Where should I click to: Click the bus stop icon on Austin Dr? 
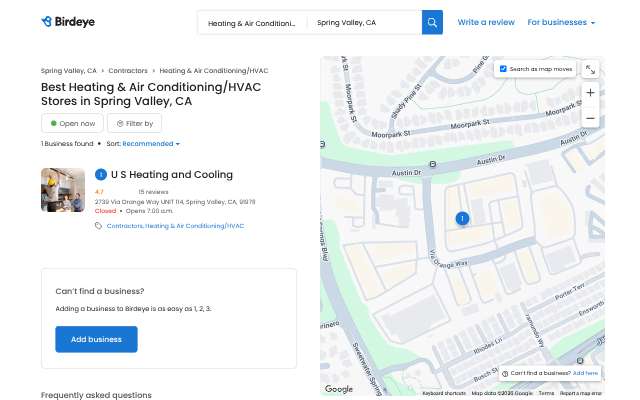click(433, 164)
